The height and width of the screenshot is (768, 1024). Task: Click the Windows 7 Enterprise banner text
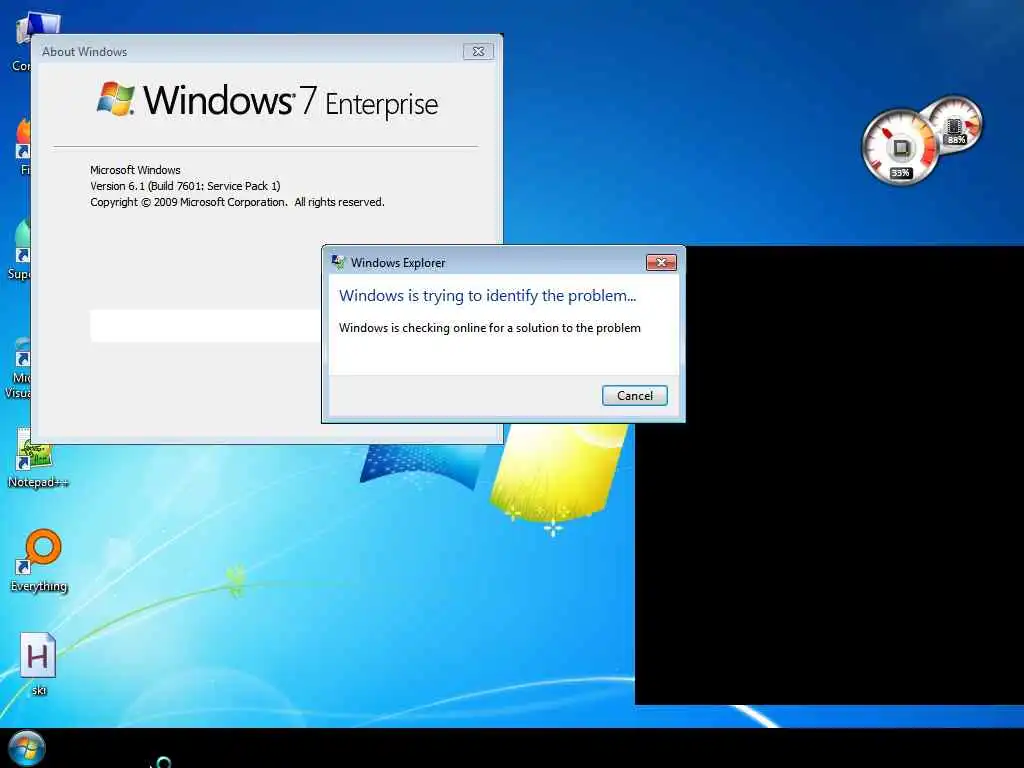(291, 101)
